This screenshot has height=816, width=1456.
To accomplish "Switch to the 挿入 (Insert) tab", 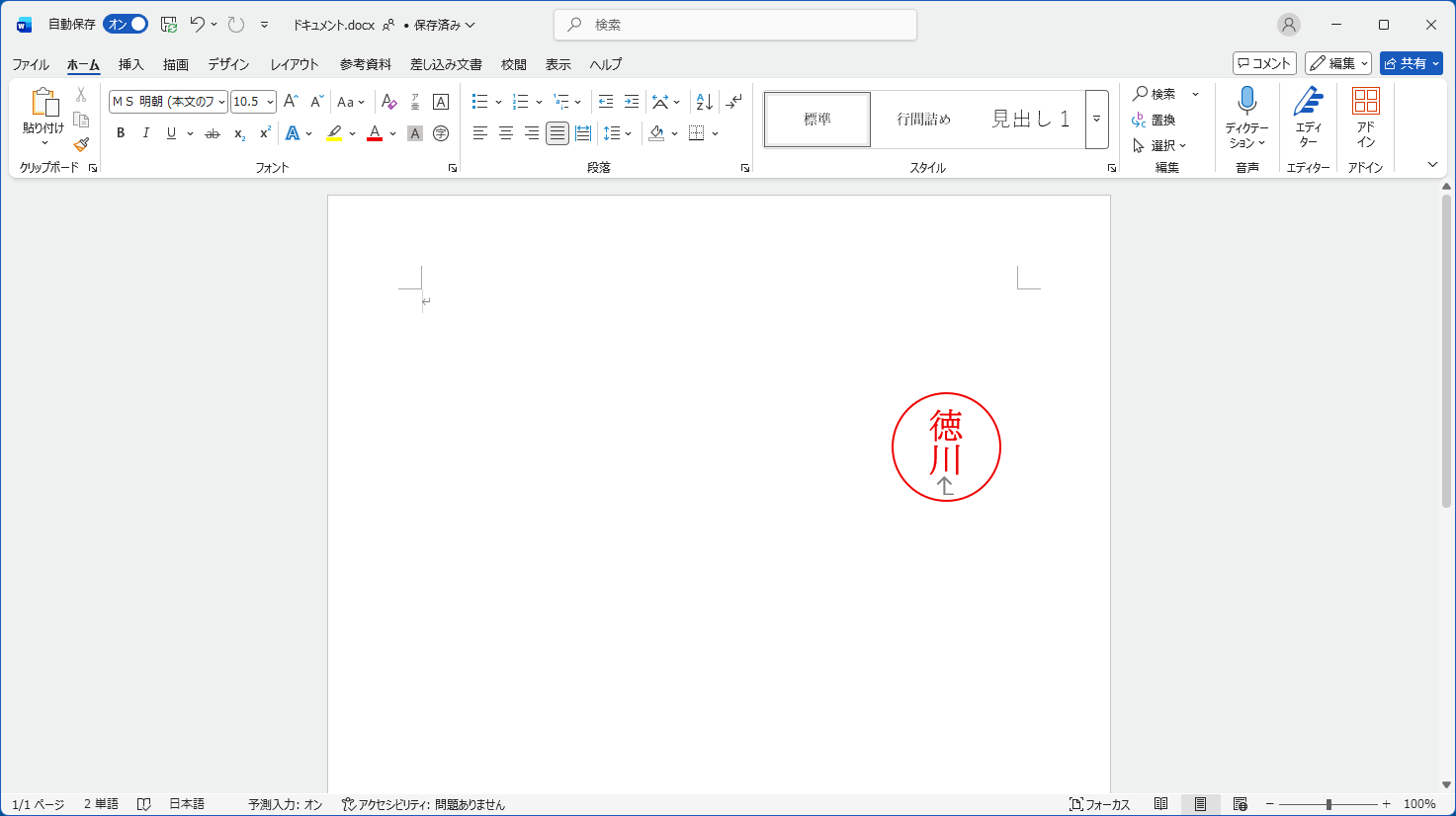I will (130, 64).
